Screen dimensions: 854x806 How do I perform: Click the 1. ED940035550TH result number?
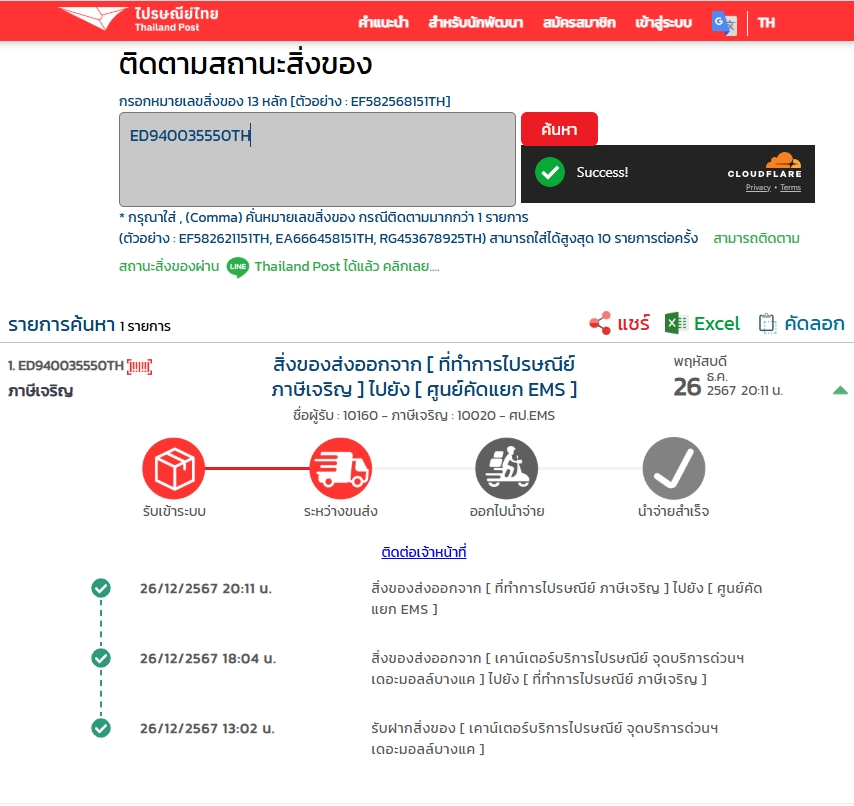coord(66,365)
